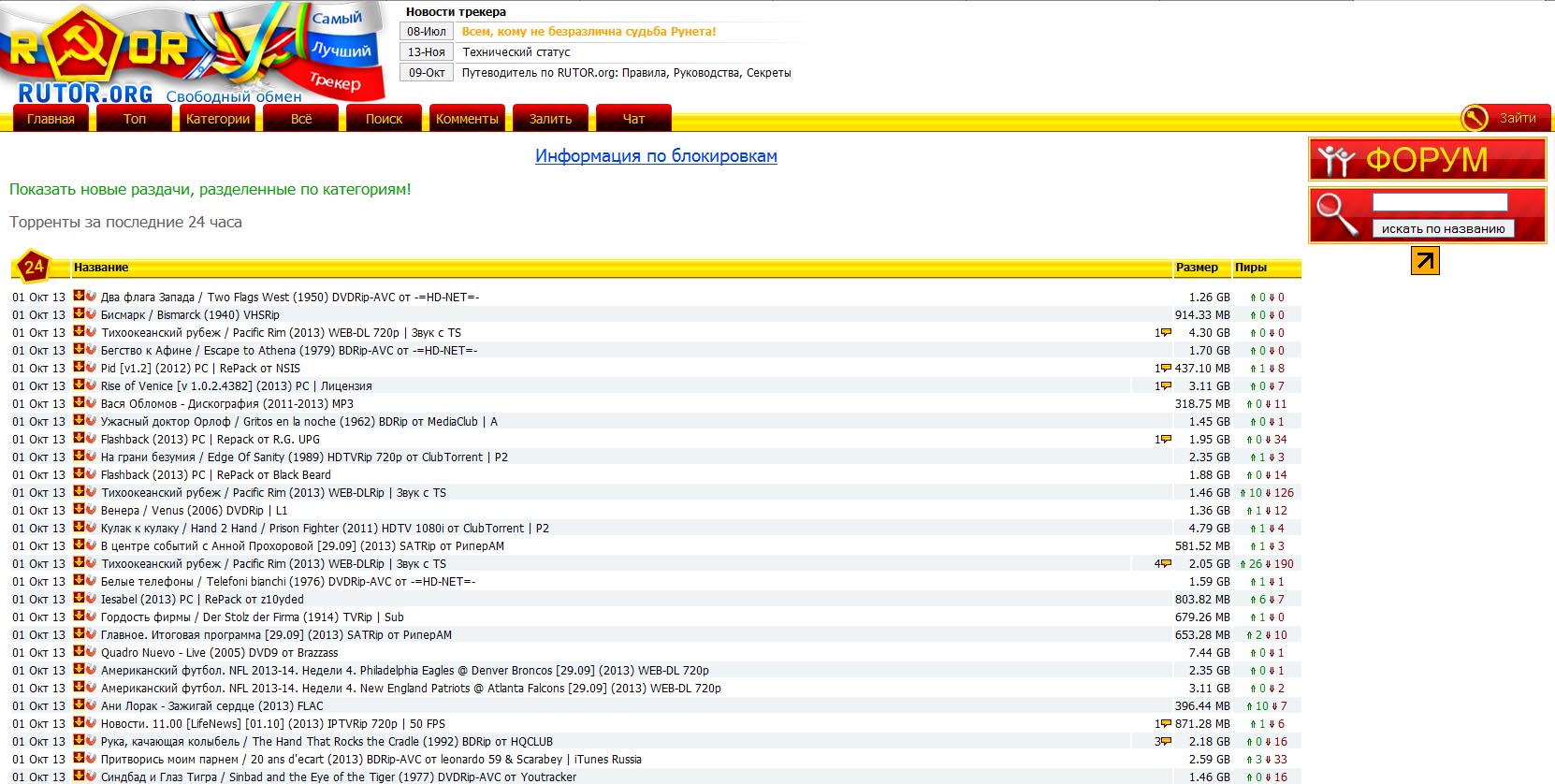
Task: Open the Комменты menu tab
Action: tap(467, 119)
